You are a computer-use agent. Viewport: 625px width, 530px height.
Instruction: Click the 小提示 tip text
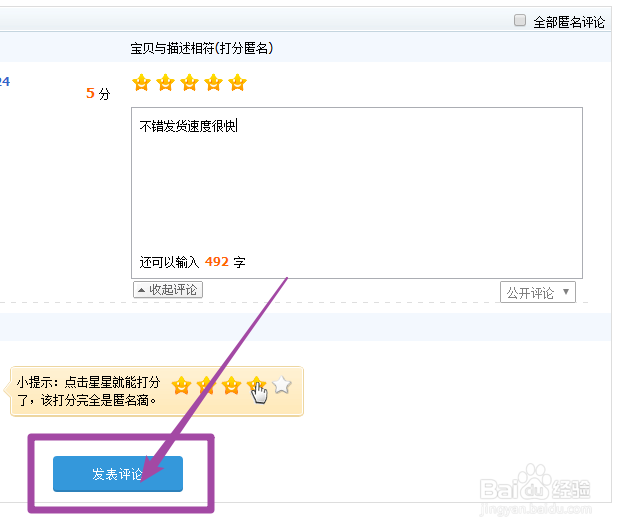point(88,391)
